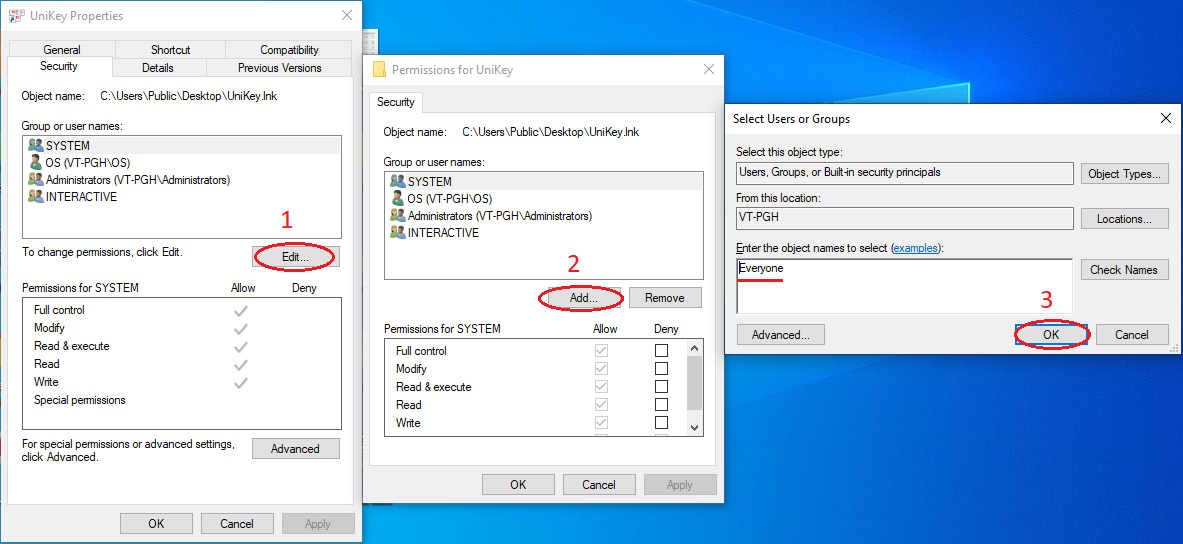Select Administrators group icon in Permissions dialog

[398, 216]
